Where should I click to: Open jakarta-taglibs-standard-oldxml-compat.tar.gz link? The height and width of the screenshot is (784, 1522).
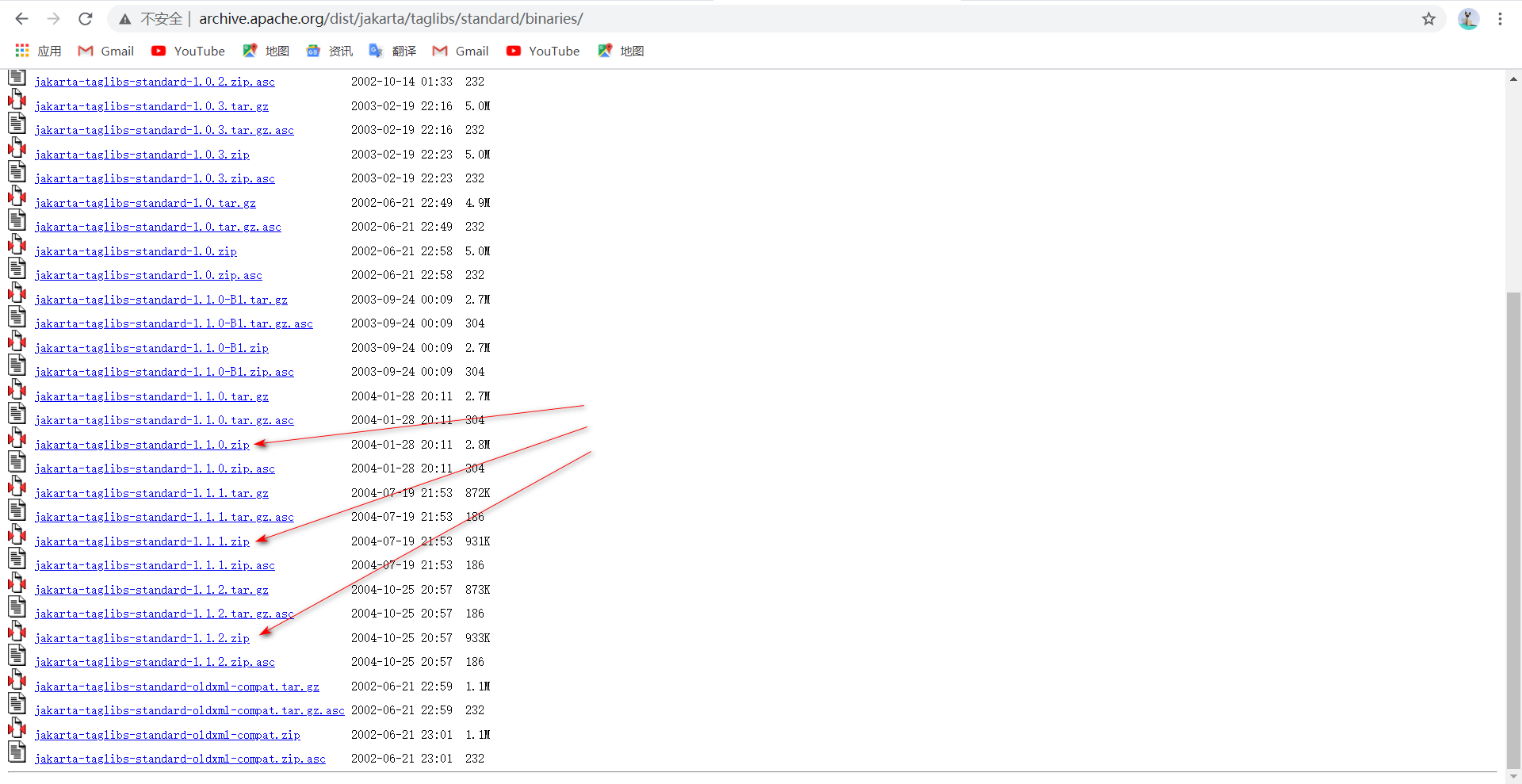(x=178, y=686)
